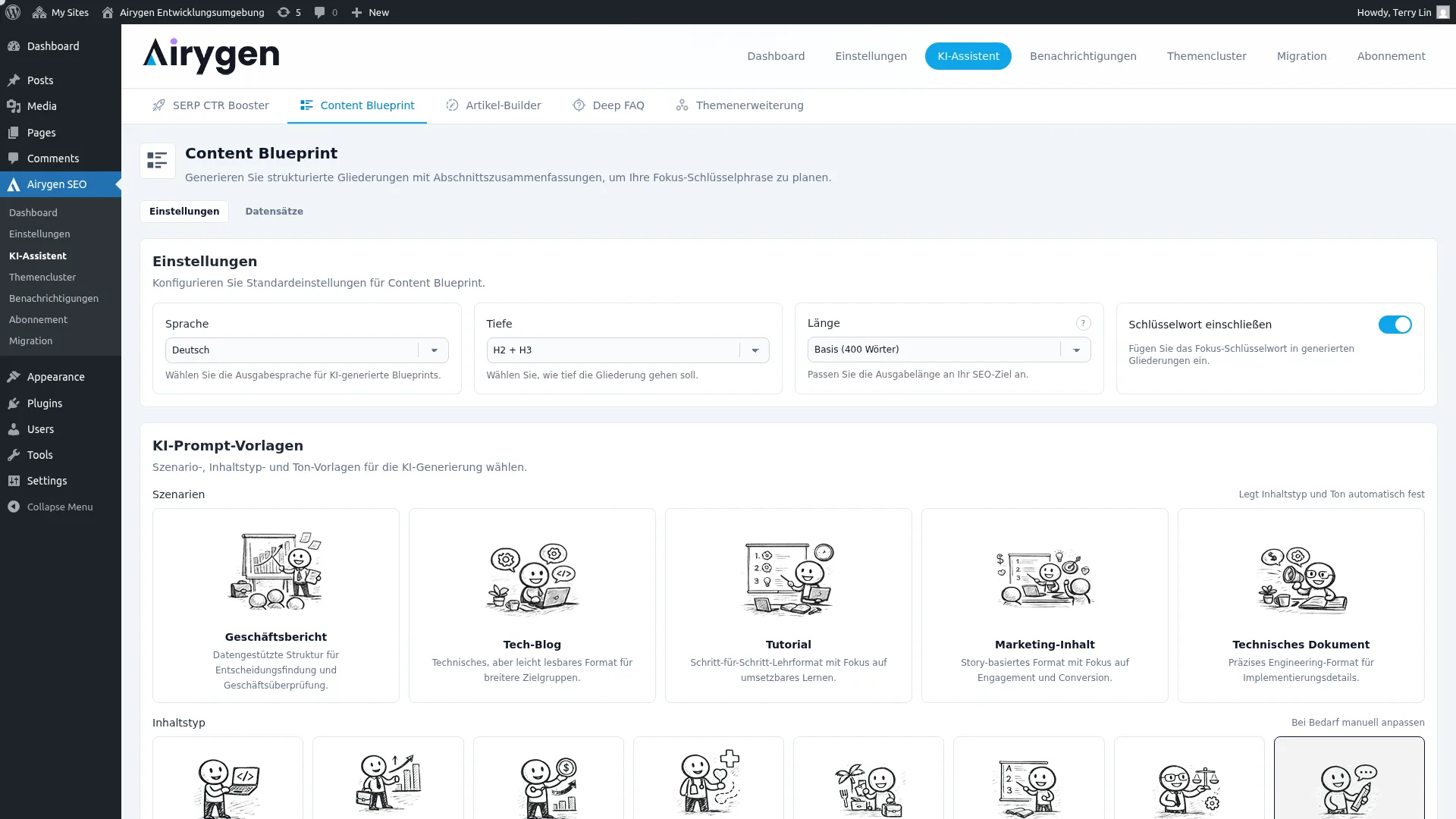Open Migration in the top navigation
The image size is (1456, 819).
pos(1301,56)
